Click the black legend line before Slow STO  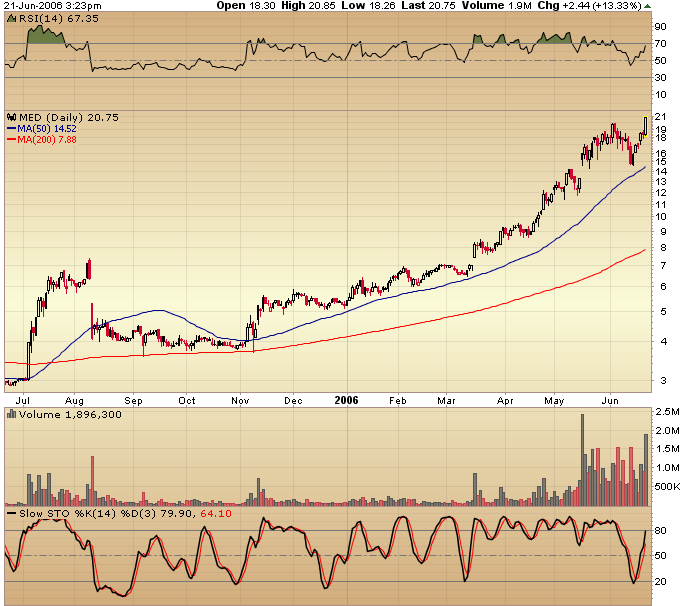click(x=12, y=514)
